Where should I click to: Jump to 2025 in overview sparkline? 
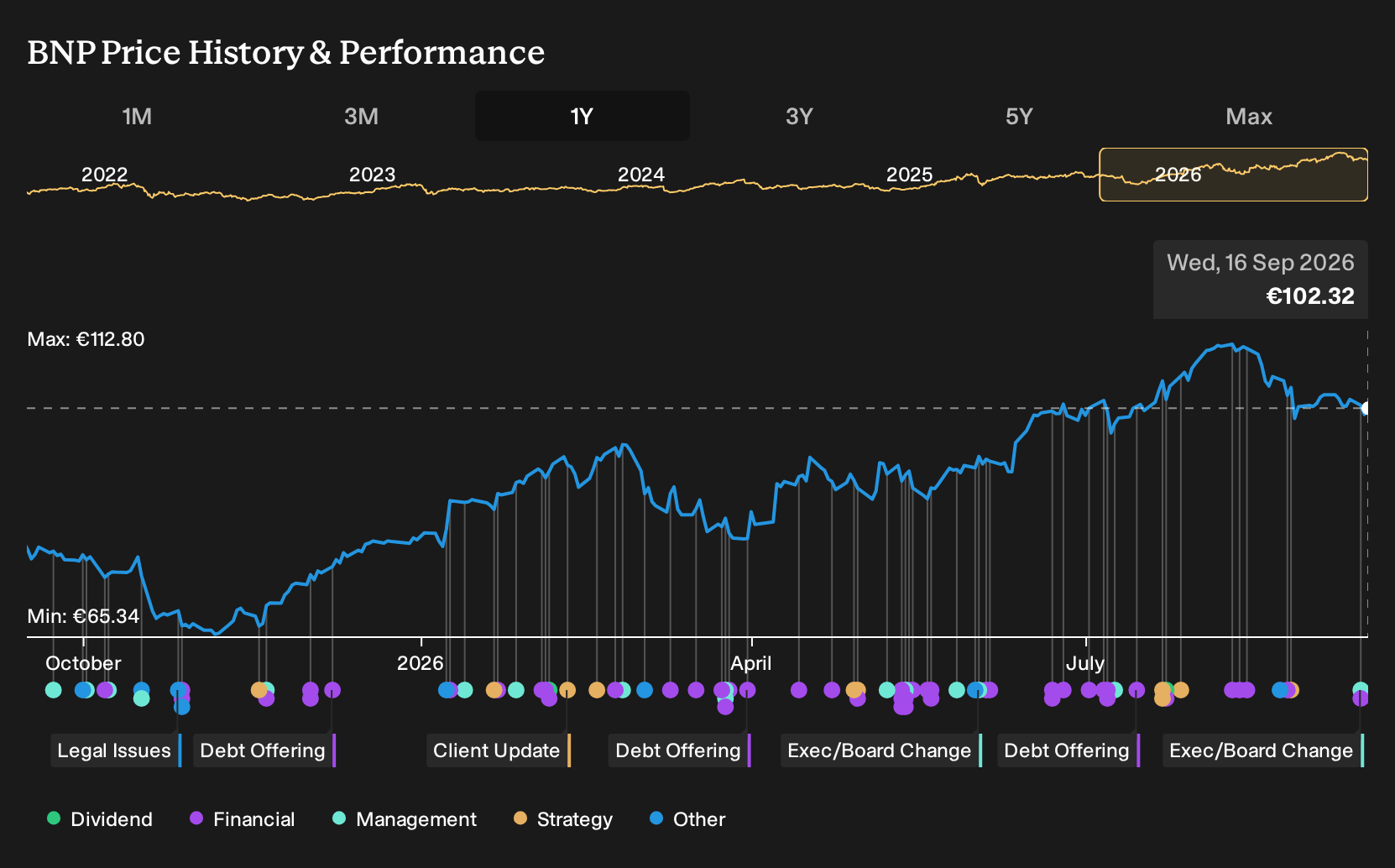pos(910,175)
